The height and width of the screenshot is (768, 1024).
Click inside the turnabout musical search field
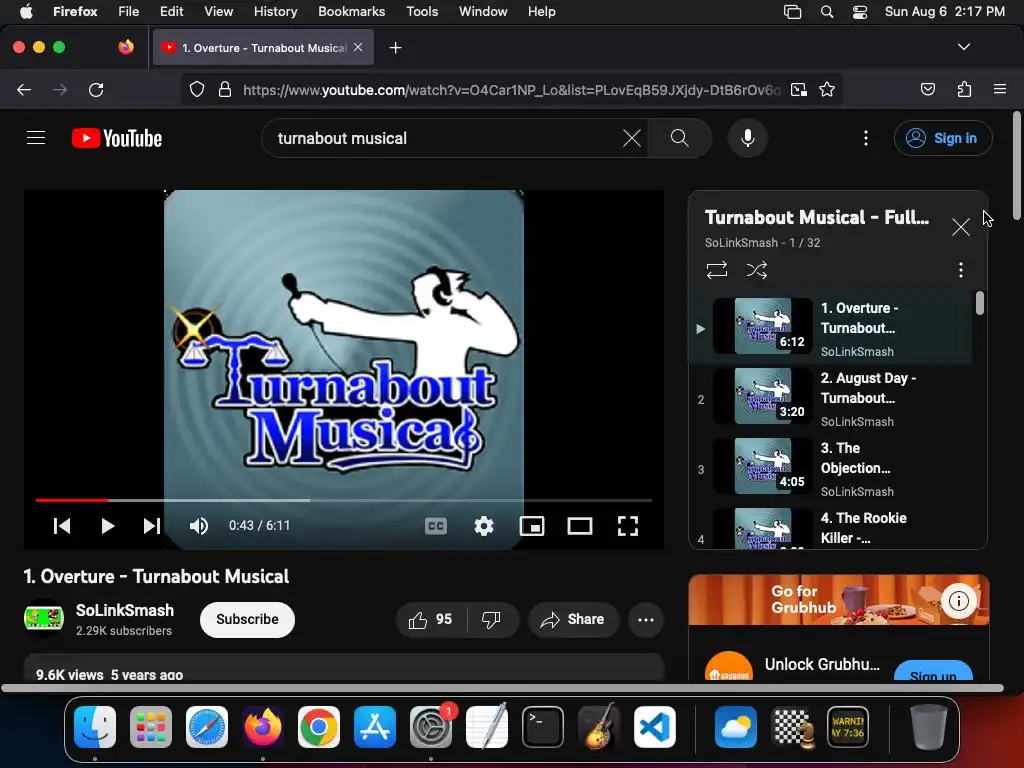coord(444,138)
